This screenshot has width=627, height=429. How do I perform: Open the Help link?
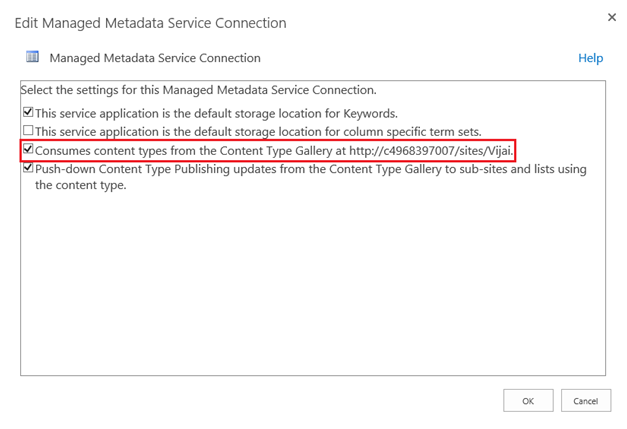(x=590, y=58)
